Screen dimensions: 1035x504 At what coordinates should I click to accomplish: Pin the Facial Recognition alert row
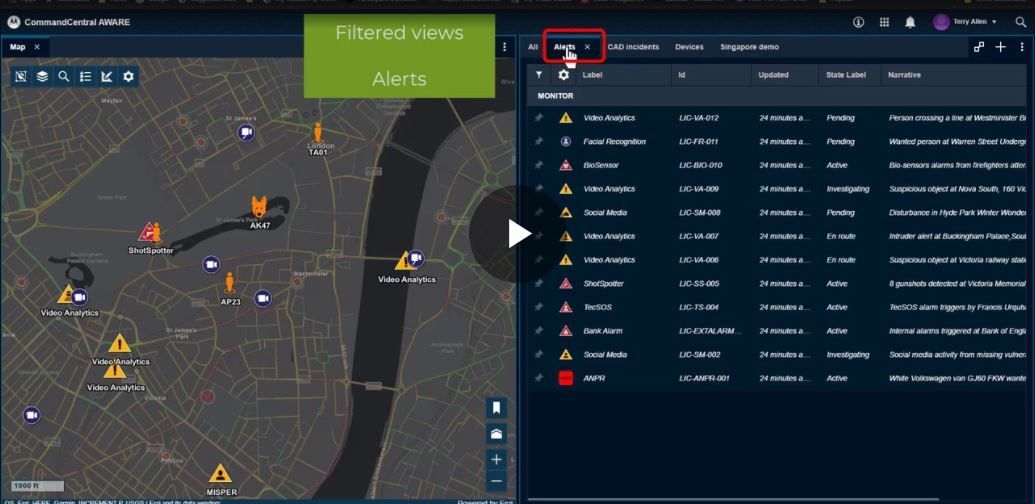click(538, 142)
